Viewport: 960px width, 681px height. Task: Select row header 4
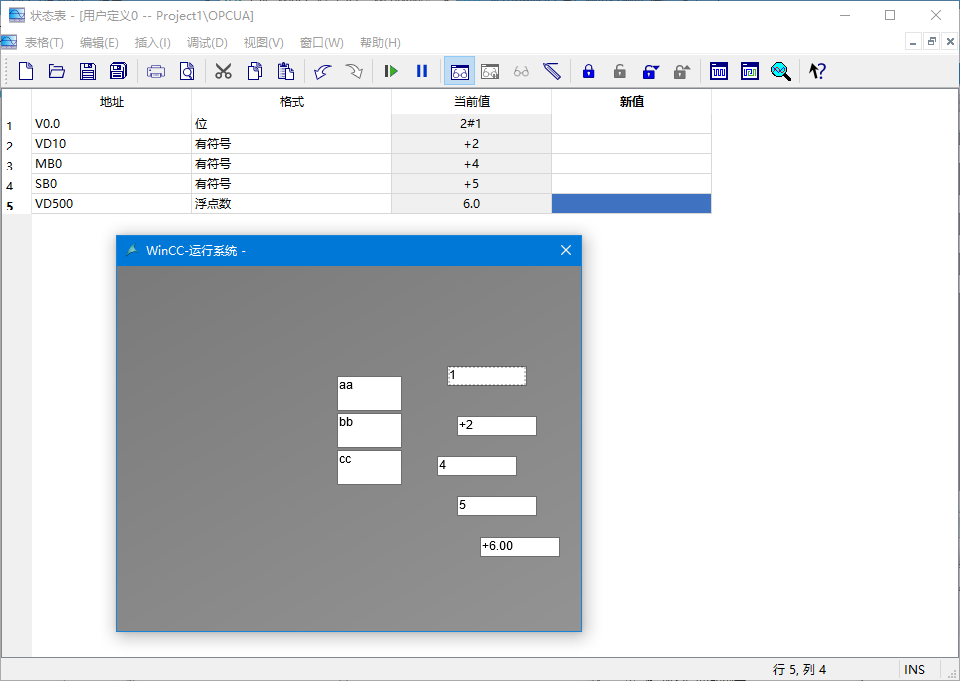coord(16,185)
